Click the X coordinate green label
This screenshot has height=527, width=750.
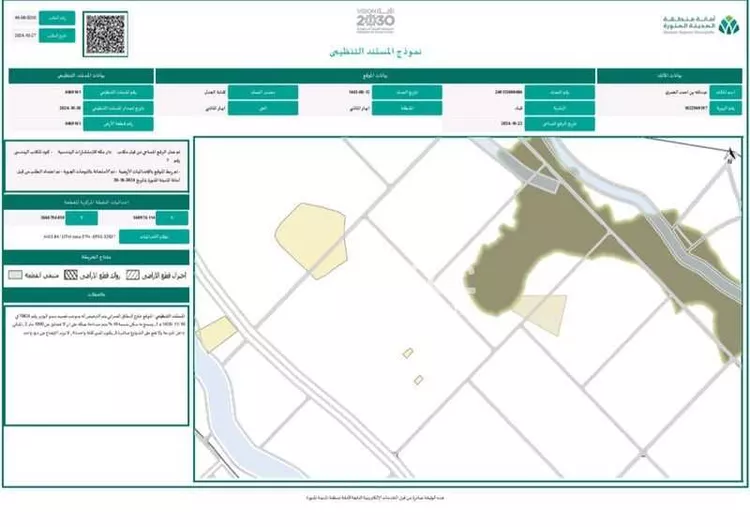172,216
